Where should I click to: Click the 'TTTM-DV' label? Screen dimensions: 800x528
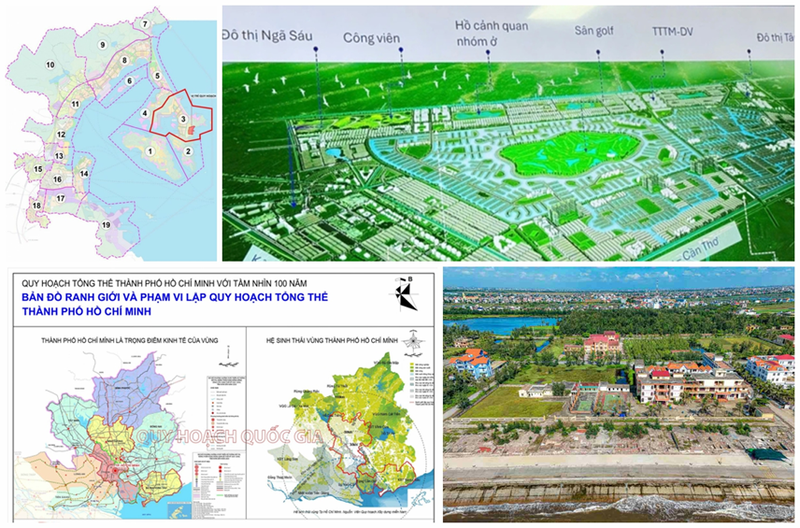coord(671,32)
